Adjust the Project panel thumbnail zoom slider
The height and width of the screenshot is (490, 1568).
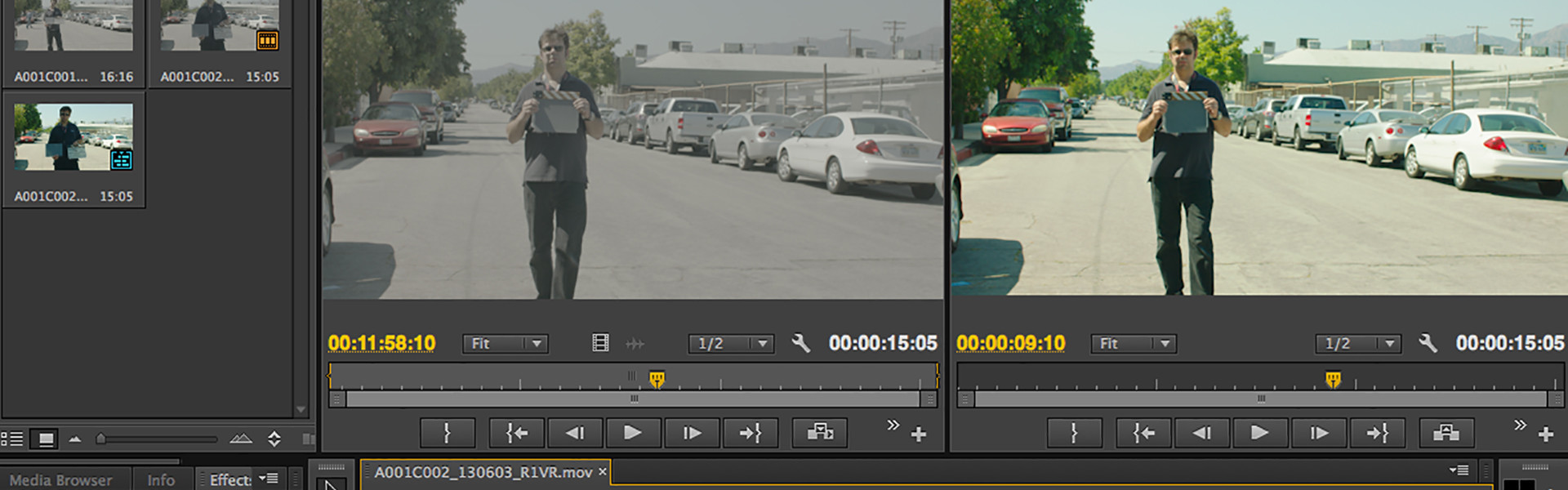click(x=100, y=439)
